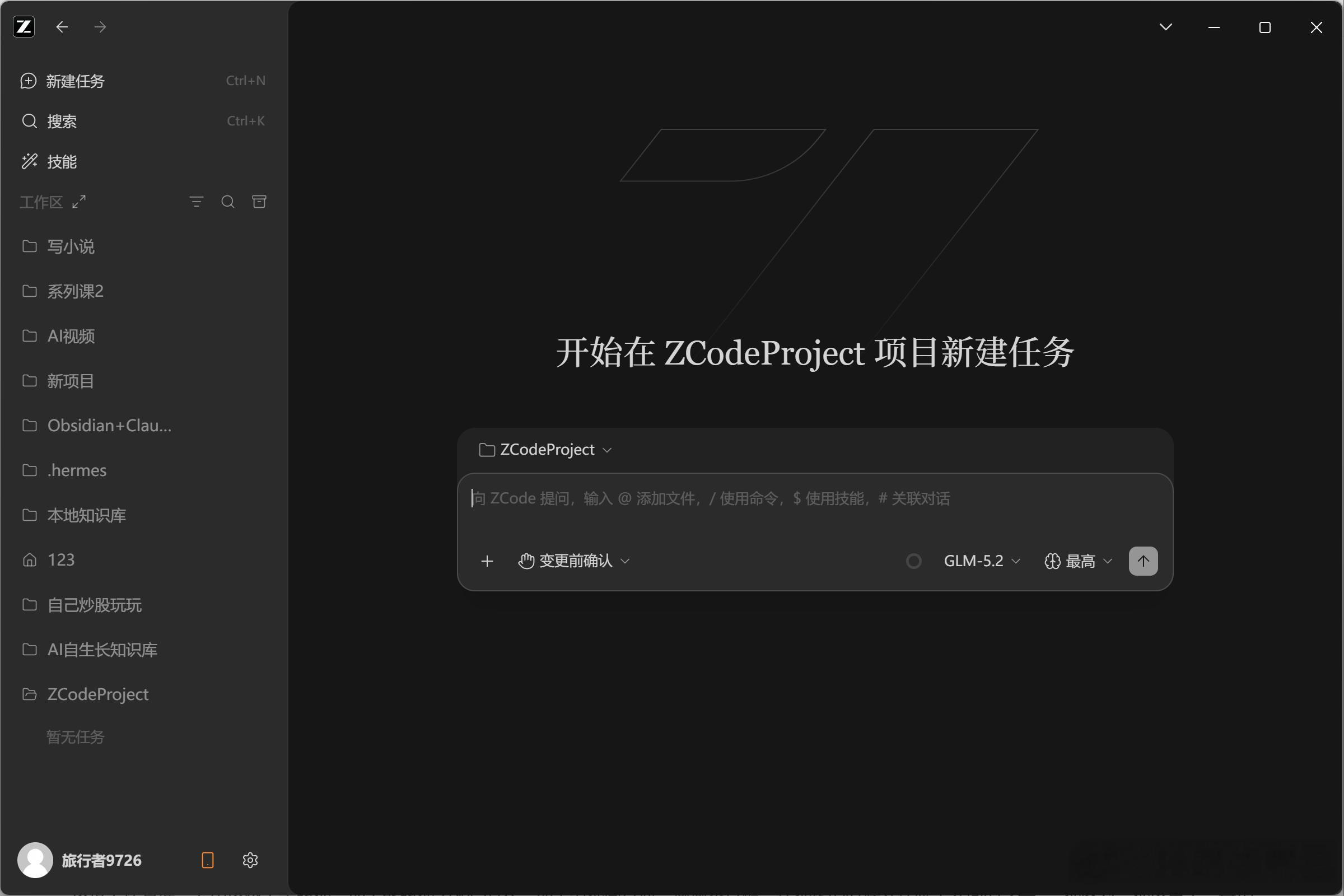Open the GLM-5.2 model dropdown
1344x896 pixels.
[982, 561]
